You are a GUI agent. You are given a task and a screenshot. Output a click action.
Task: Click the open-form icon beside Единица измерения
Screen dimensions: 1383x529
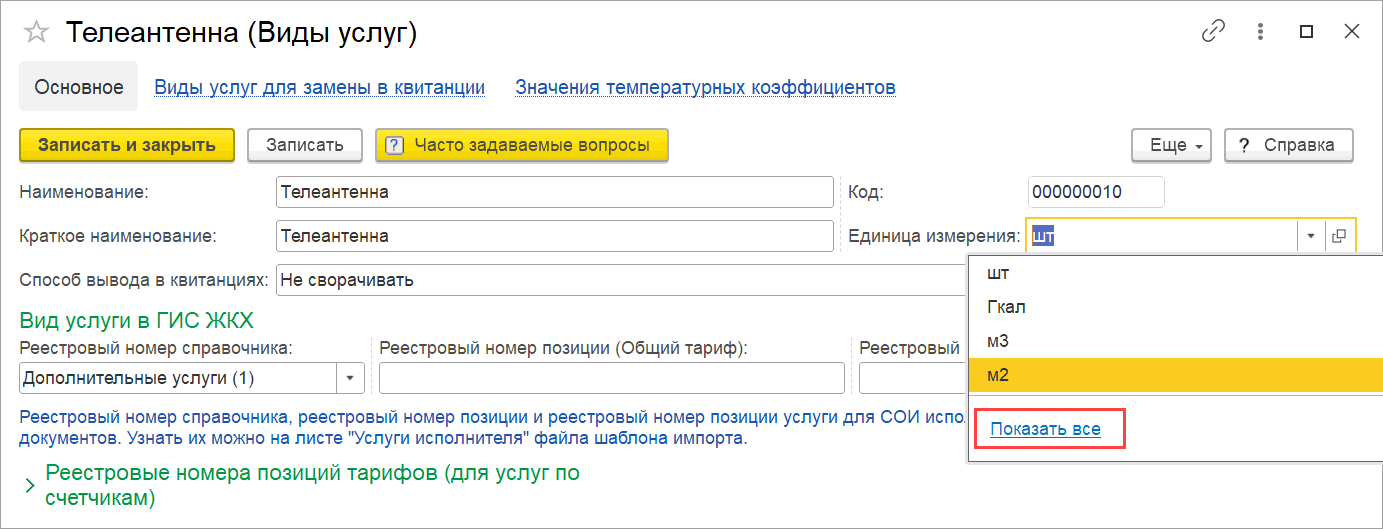point(1340,236)
